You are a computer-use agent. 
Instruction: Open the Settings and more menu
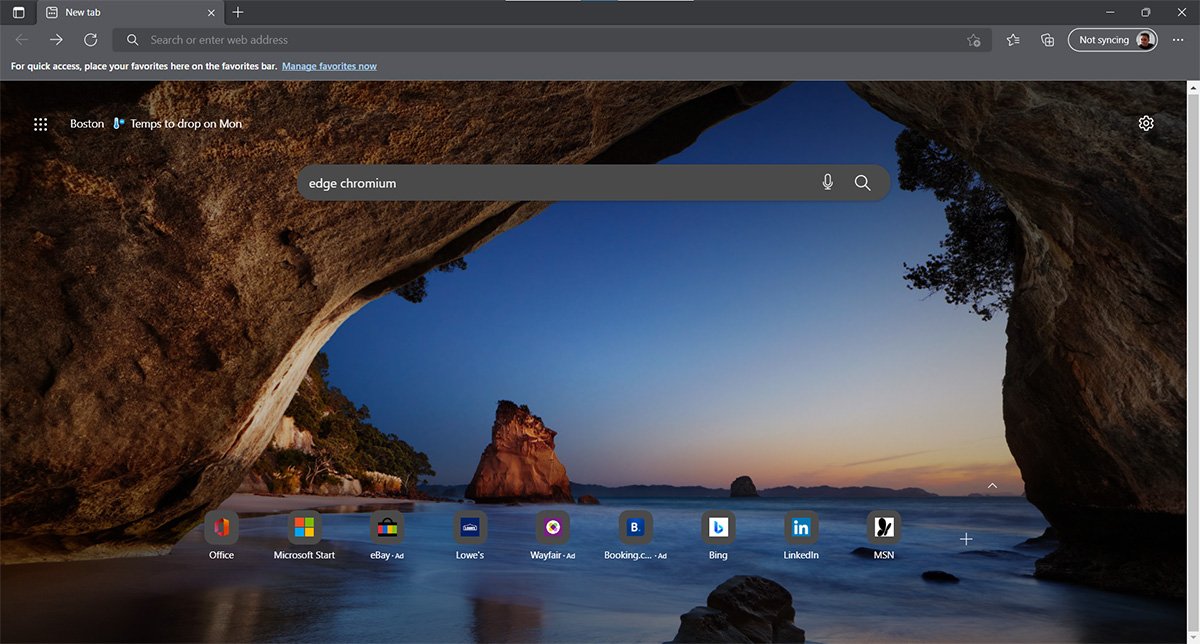(x=1178, y=39)
